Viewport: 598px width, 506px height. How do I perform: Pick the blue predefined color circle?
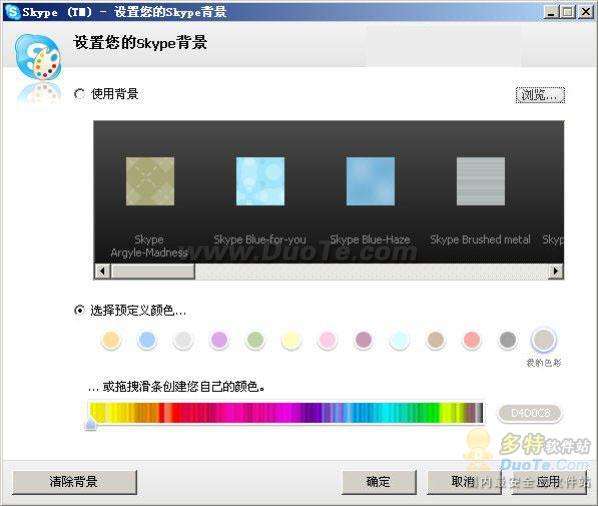tap(147, 339)
